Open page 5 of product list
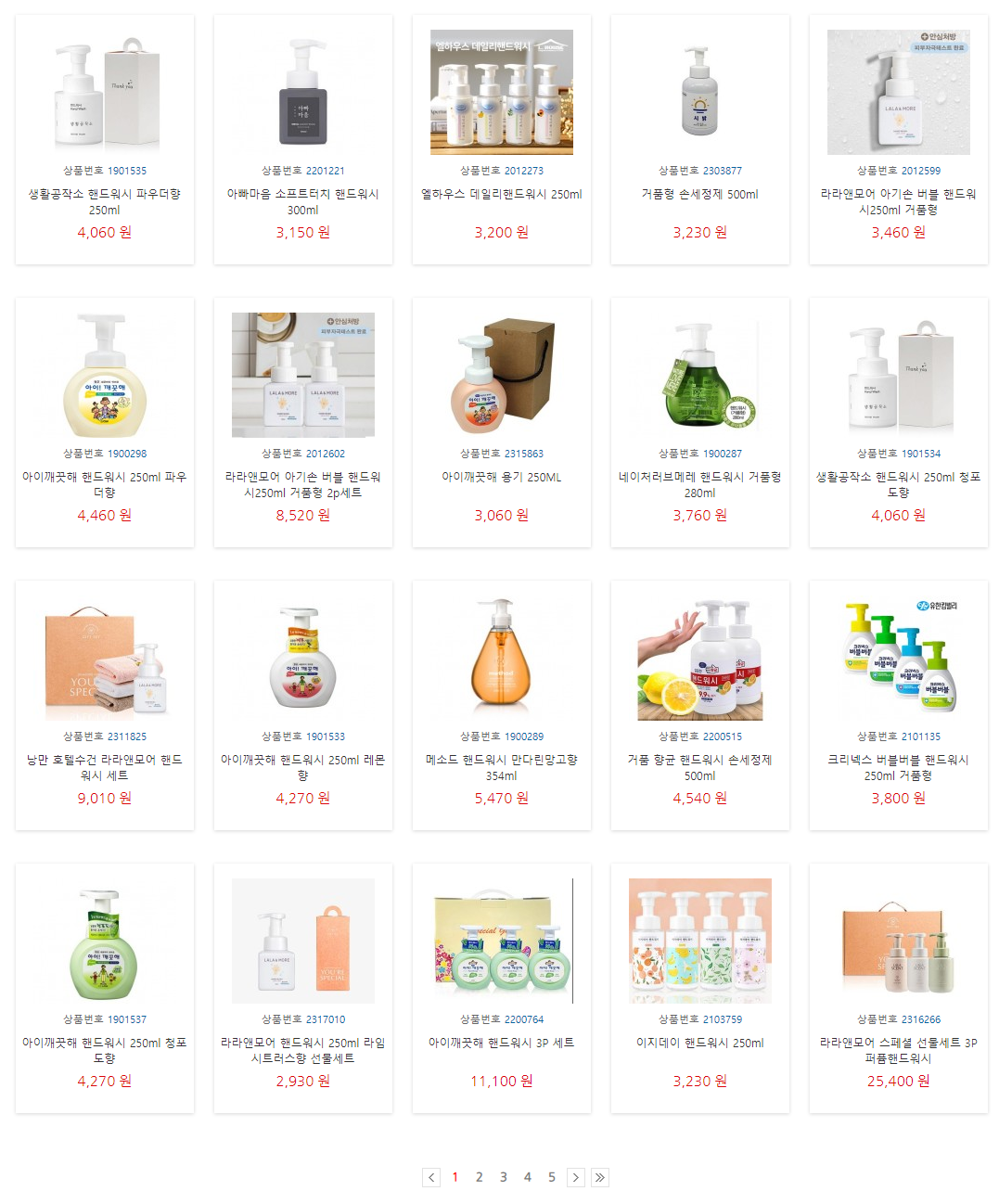 [552, 1177]
